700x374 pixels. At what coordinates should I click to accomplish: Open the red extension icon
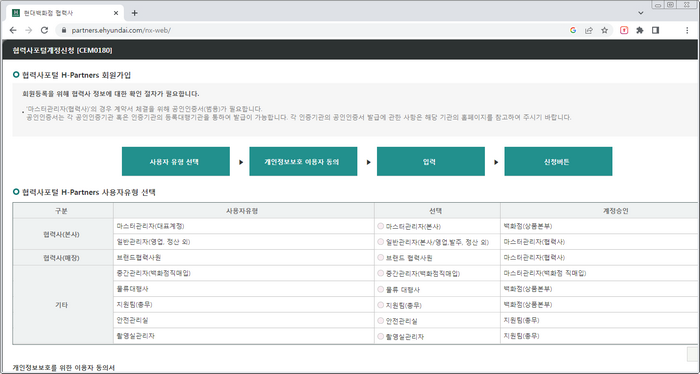pyautogui.click(x=624, y=30)
